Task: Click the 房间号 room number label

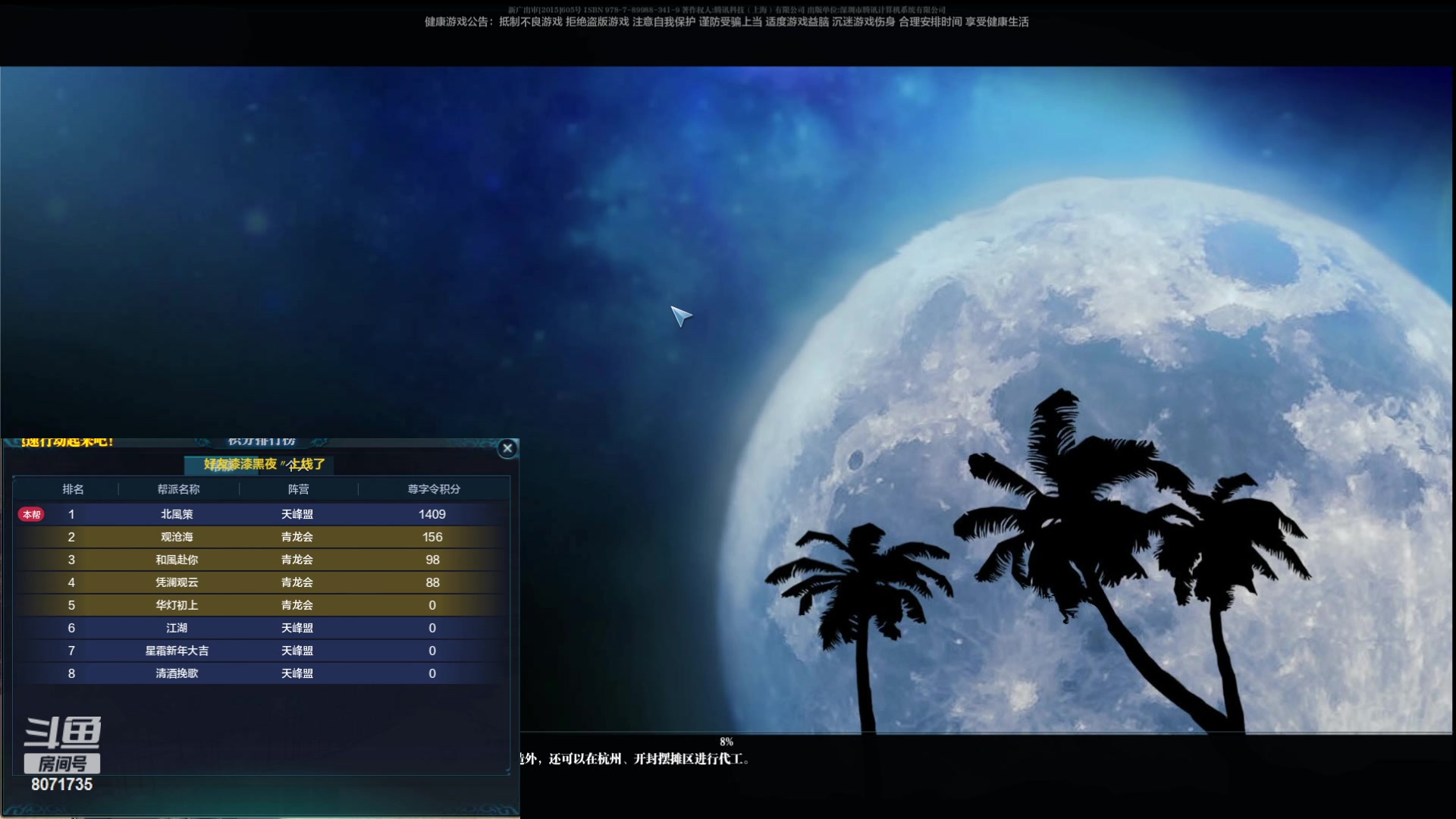Action: pyautogui.click(x=62, y=764)
